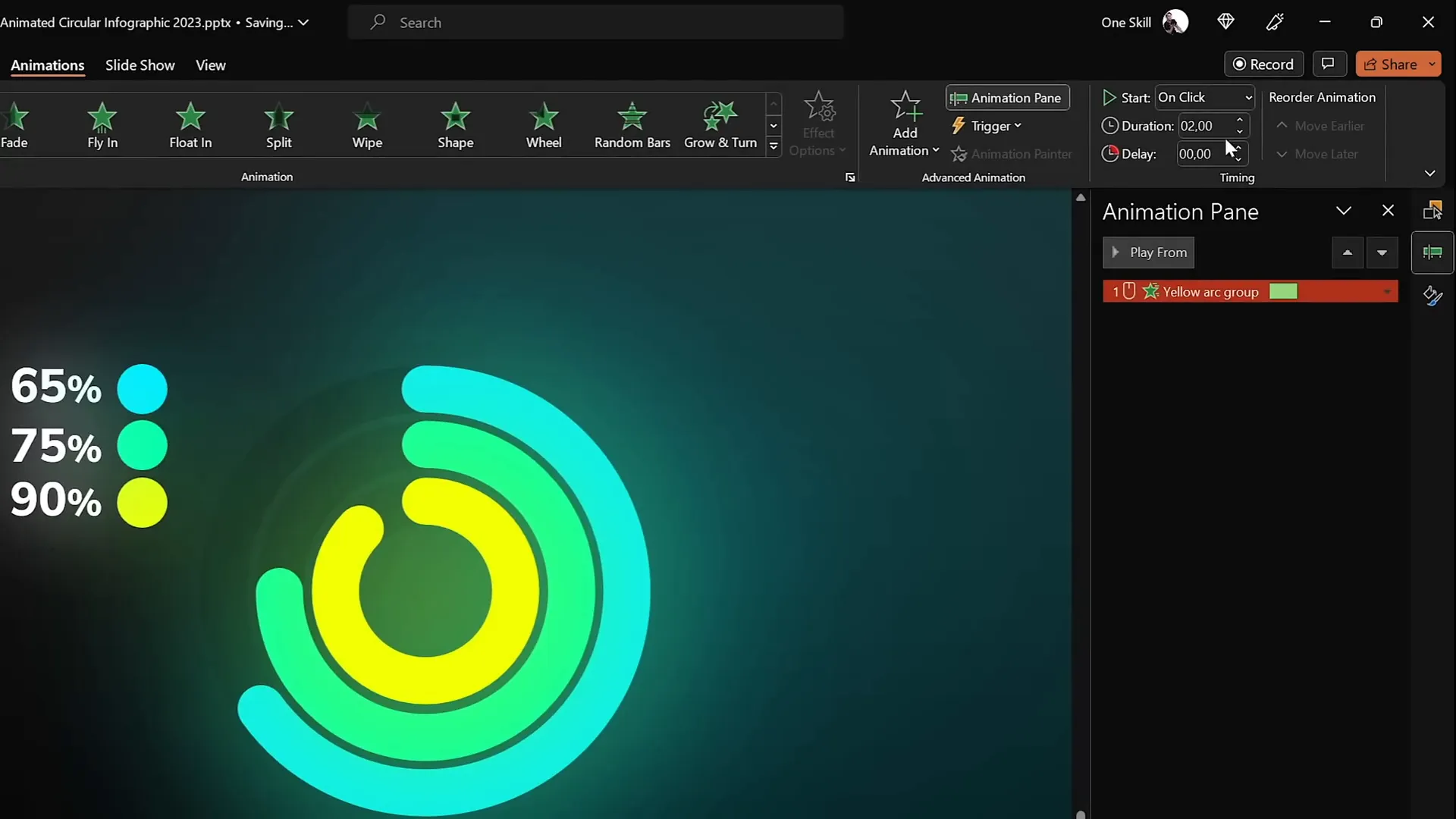Click the One Skill account avatar
Viewport: 1456px width, 819px height.
tap(1175, 22)
